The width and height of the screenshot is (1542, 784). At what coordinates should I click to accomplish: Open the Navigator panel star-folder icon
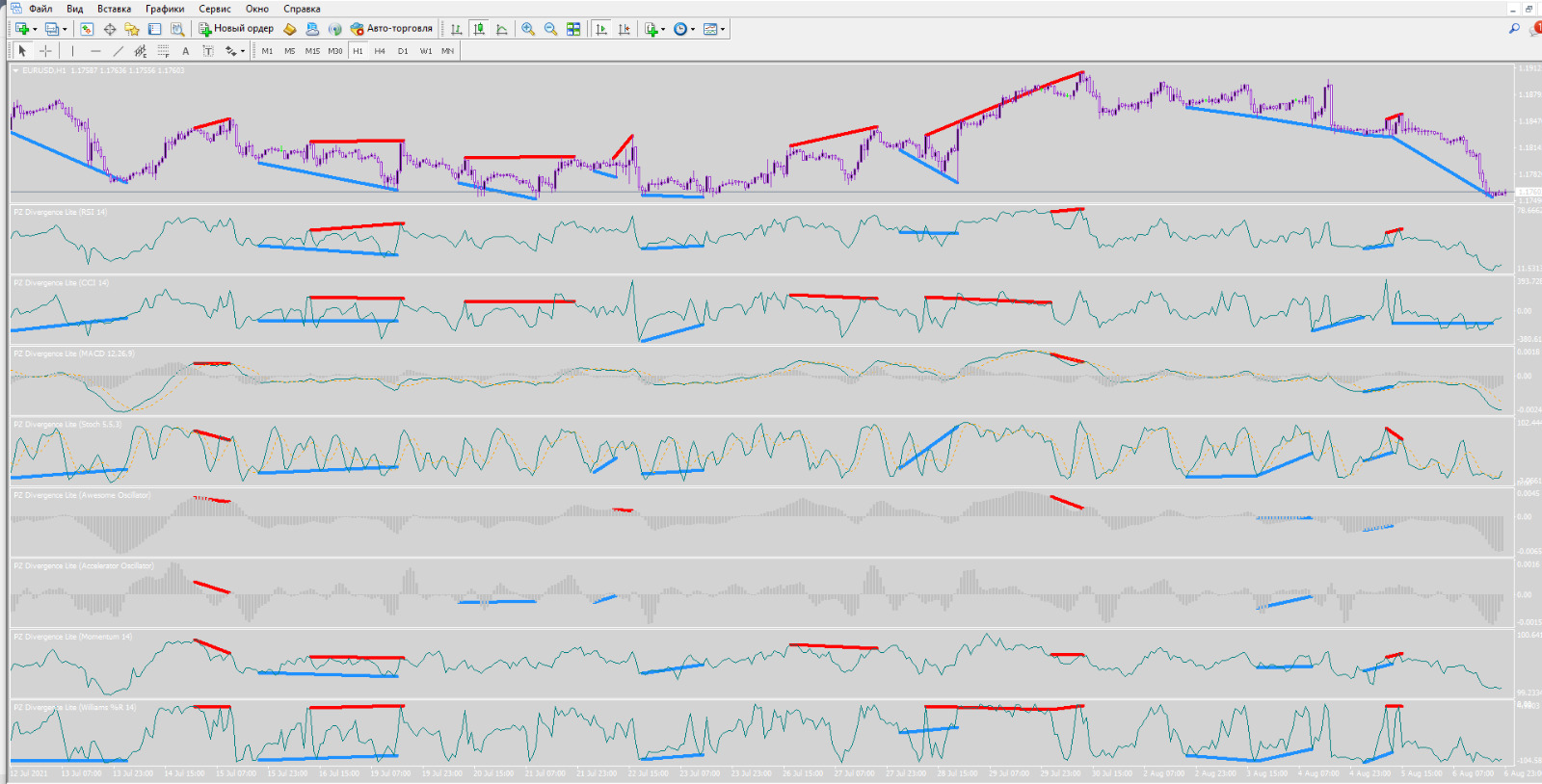click(132, 29)
